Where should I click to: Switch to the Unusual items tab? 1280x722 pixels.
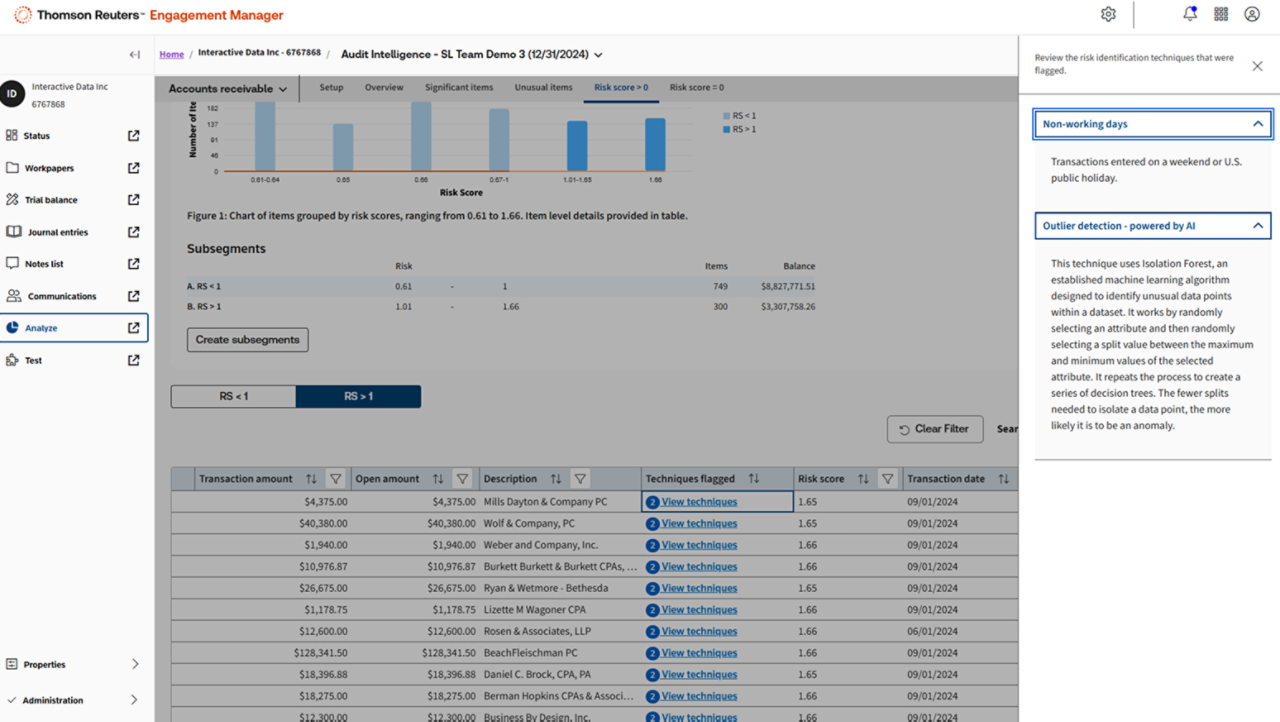tap(543, 88)
